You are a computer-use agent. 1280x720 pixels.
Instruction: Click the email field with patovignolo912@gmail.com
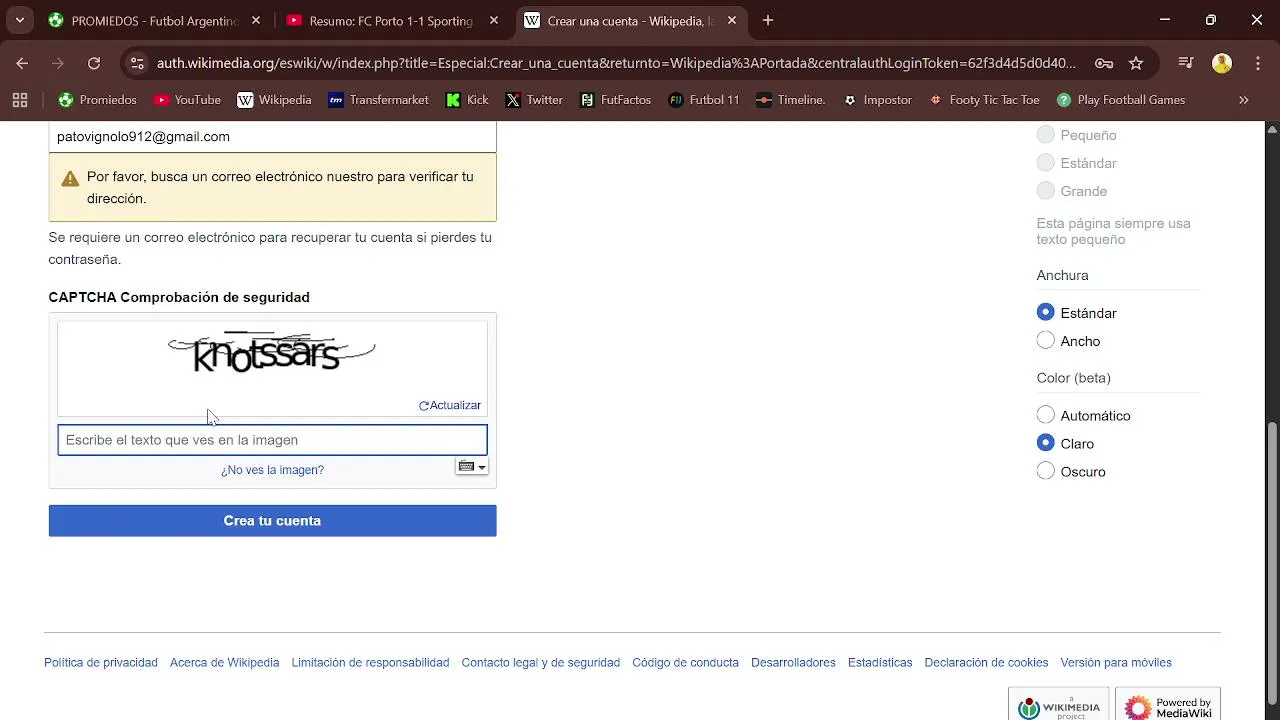tap(272, 137)
